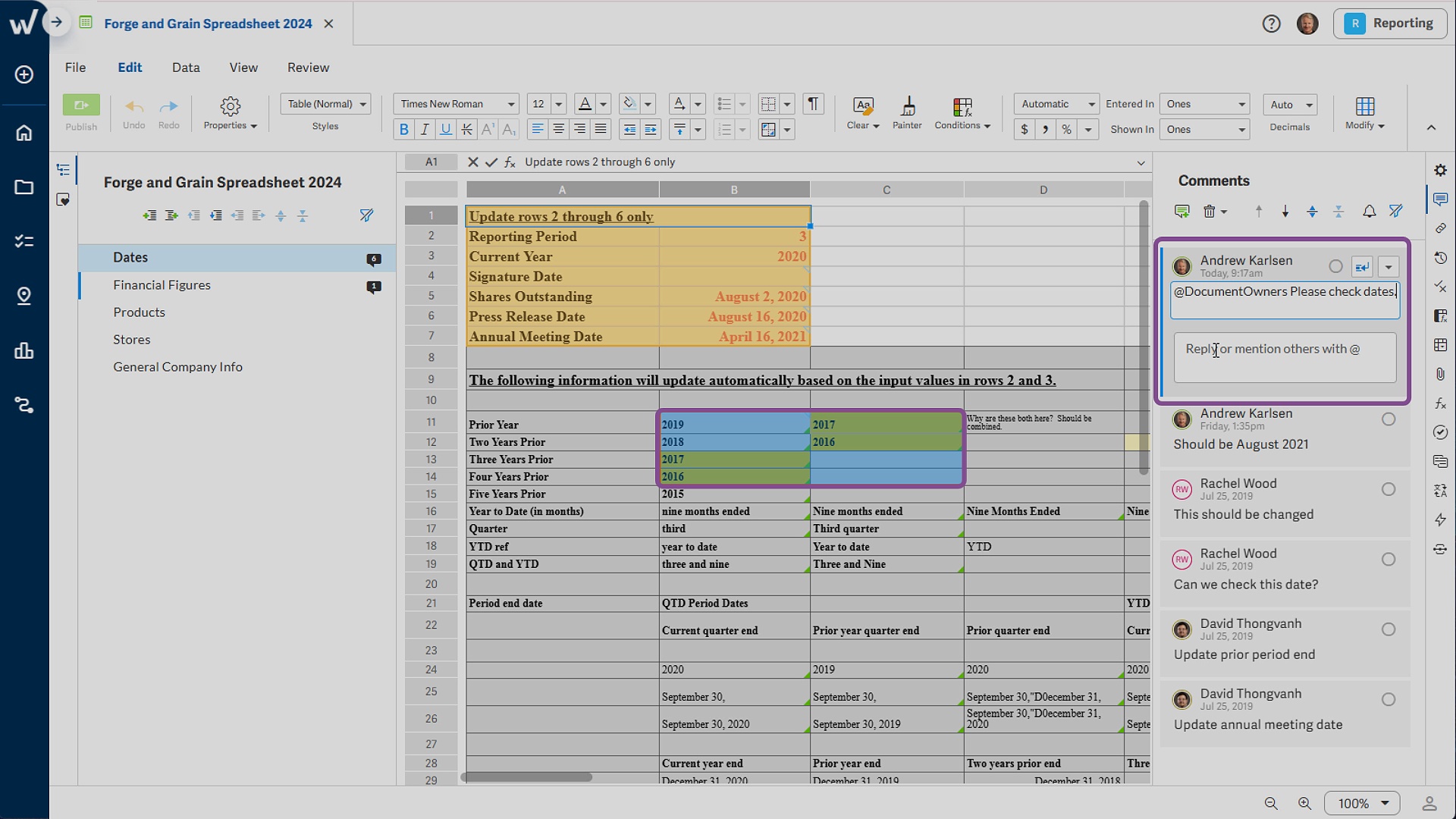This screenshot has height=819, width=1456.
Task: Resolve Rachel Wood's 'This should be changed' comment
Action: pyautogui.click(x=1388, y=489)
